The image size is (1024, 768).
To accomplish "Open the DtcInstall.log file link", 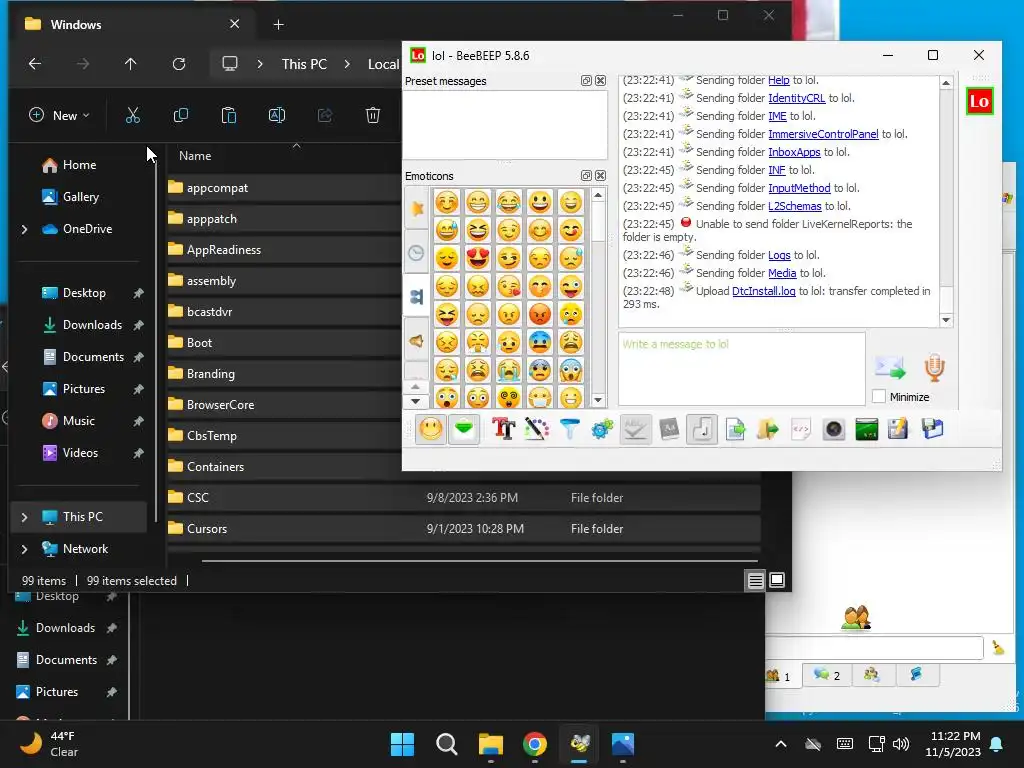I will [x=763, y=291].
